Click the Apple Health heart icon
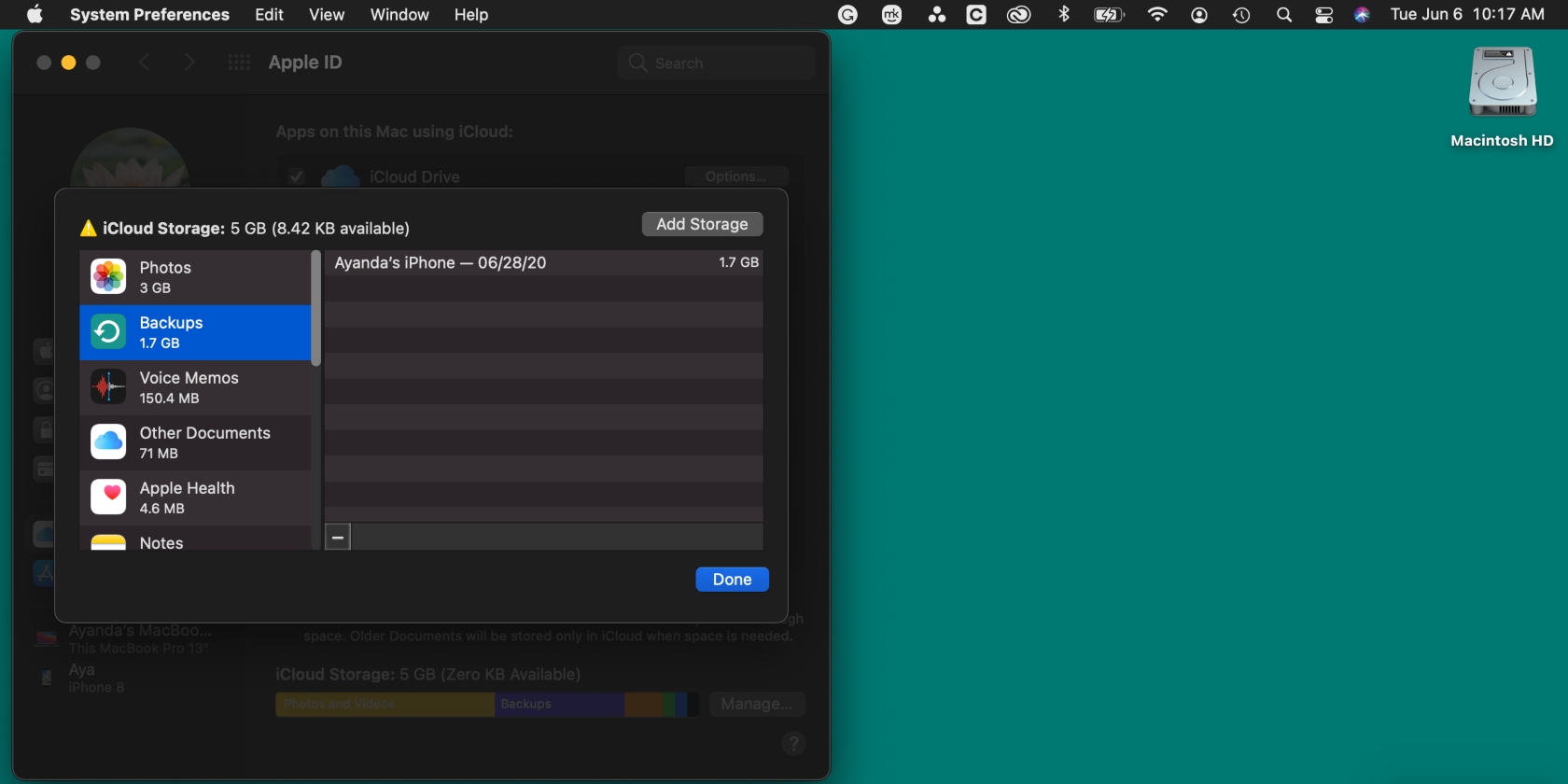Image resolution: width=1568 pixels, height=784 pixels. (108, 497)
